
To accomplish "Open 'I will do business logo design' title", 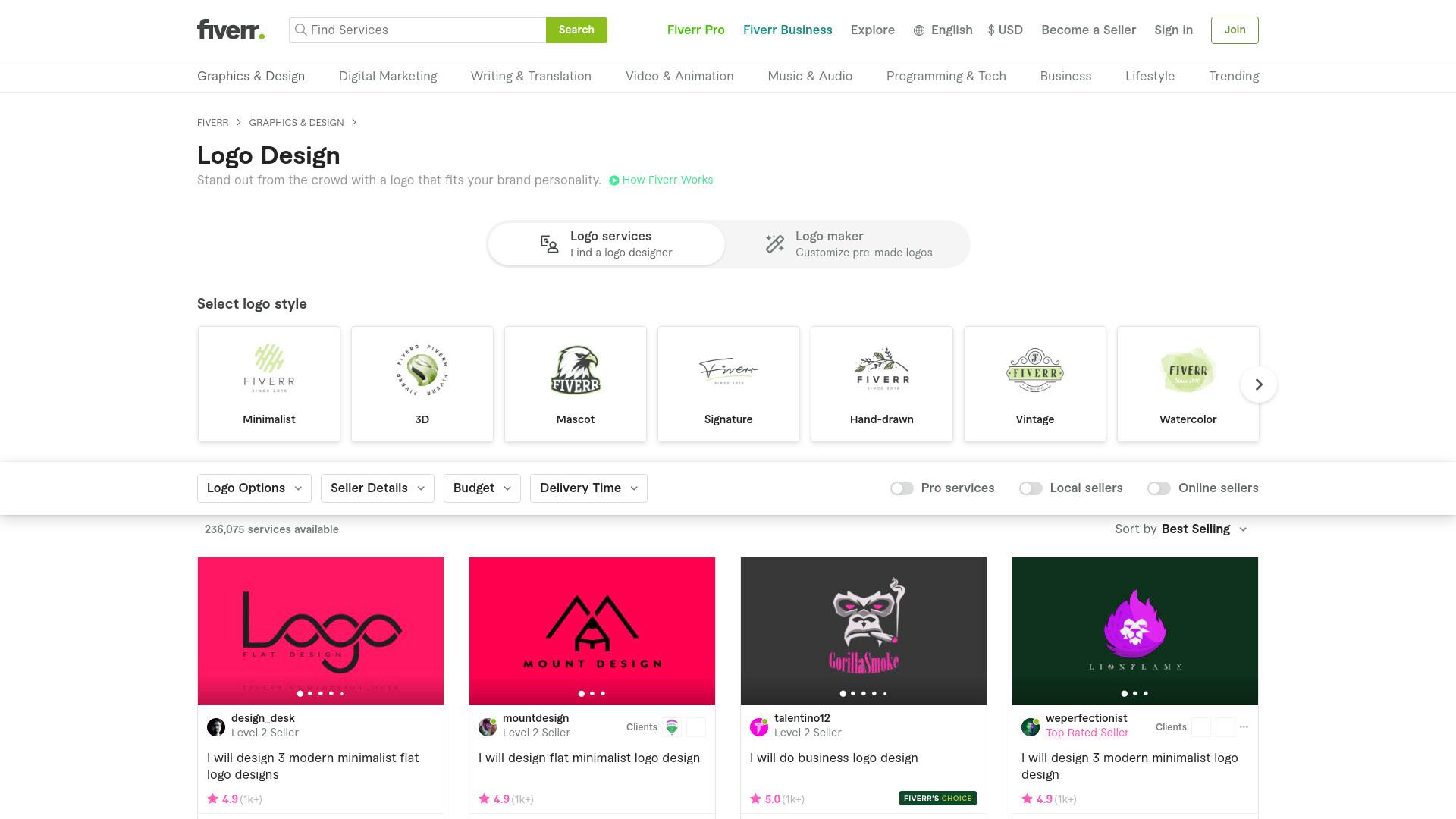I will click(834, 758).
